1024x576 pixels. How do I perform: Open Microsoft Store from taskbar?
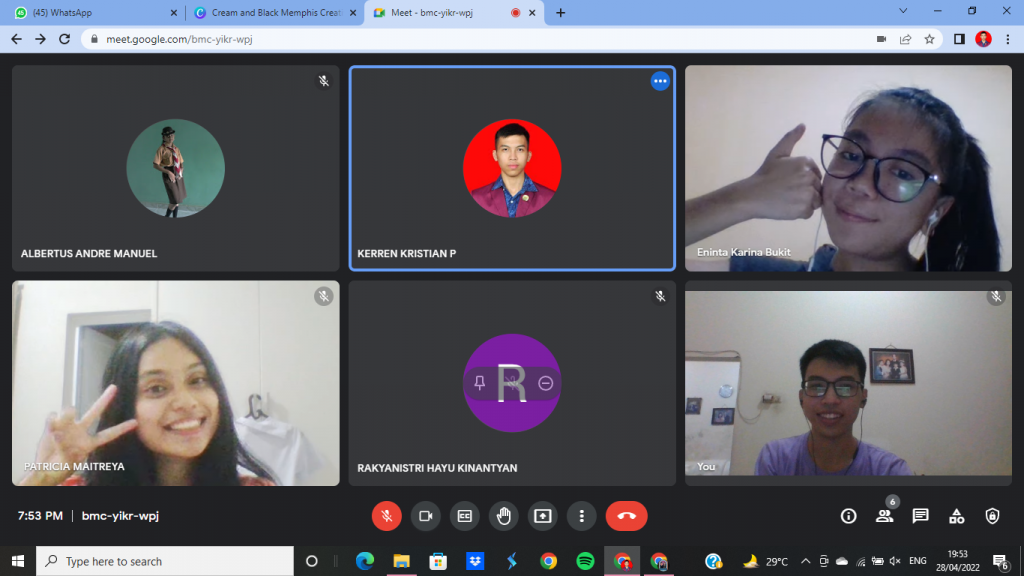pos(438,561)
